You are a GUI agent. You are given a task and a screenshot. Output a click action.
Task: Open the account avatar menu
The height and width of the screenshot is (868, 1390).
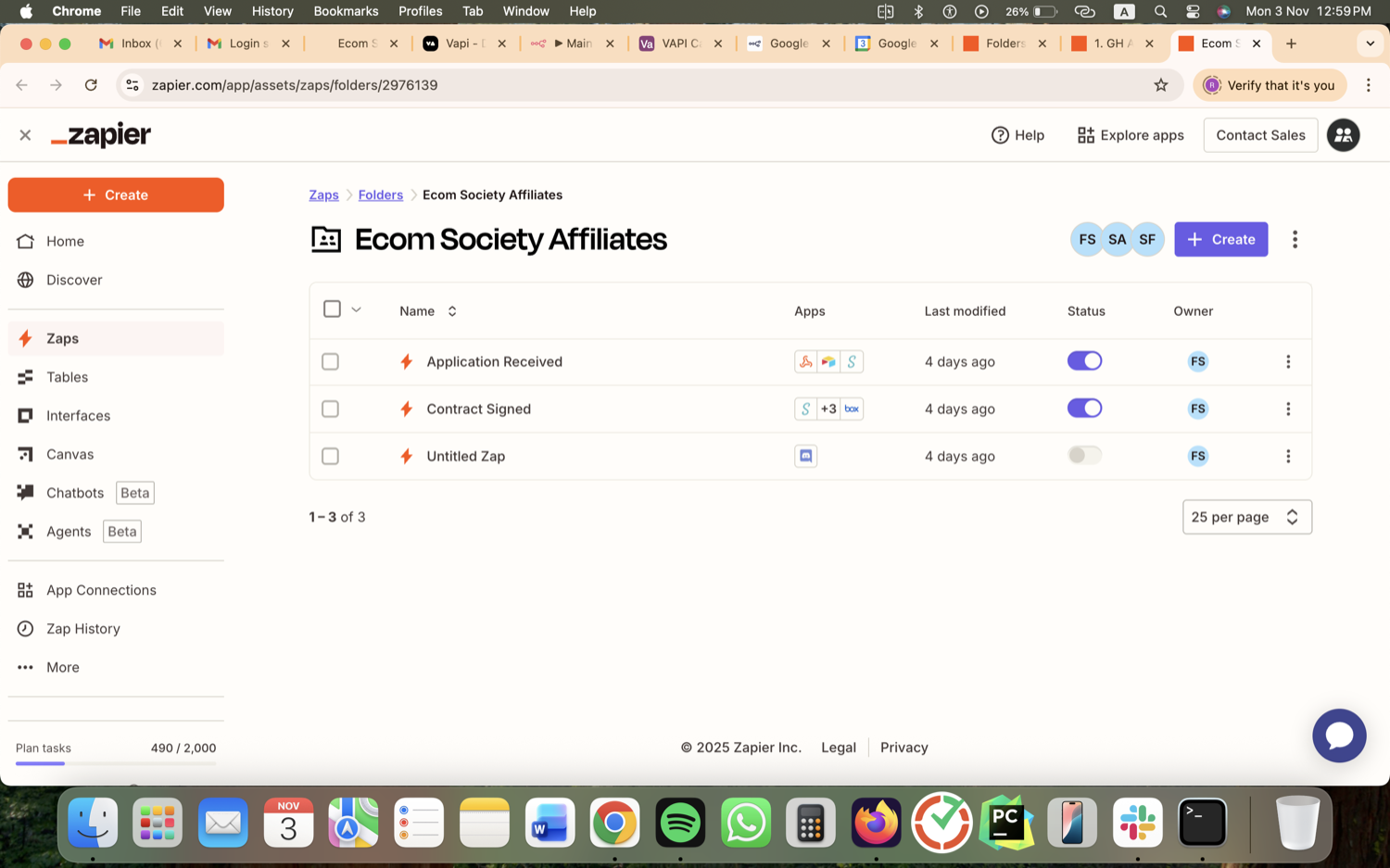click(x=1343, y=135)
